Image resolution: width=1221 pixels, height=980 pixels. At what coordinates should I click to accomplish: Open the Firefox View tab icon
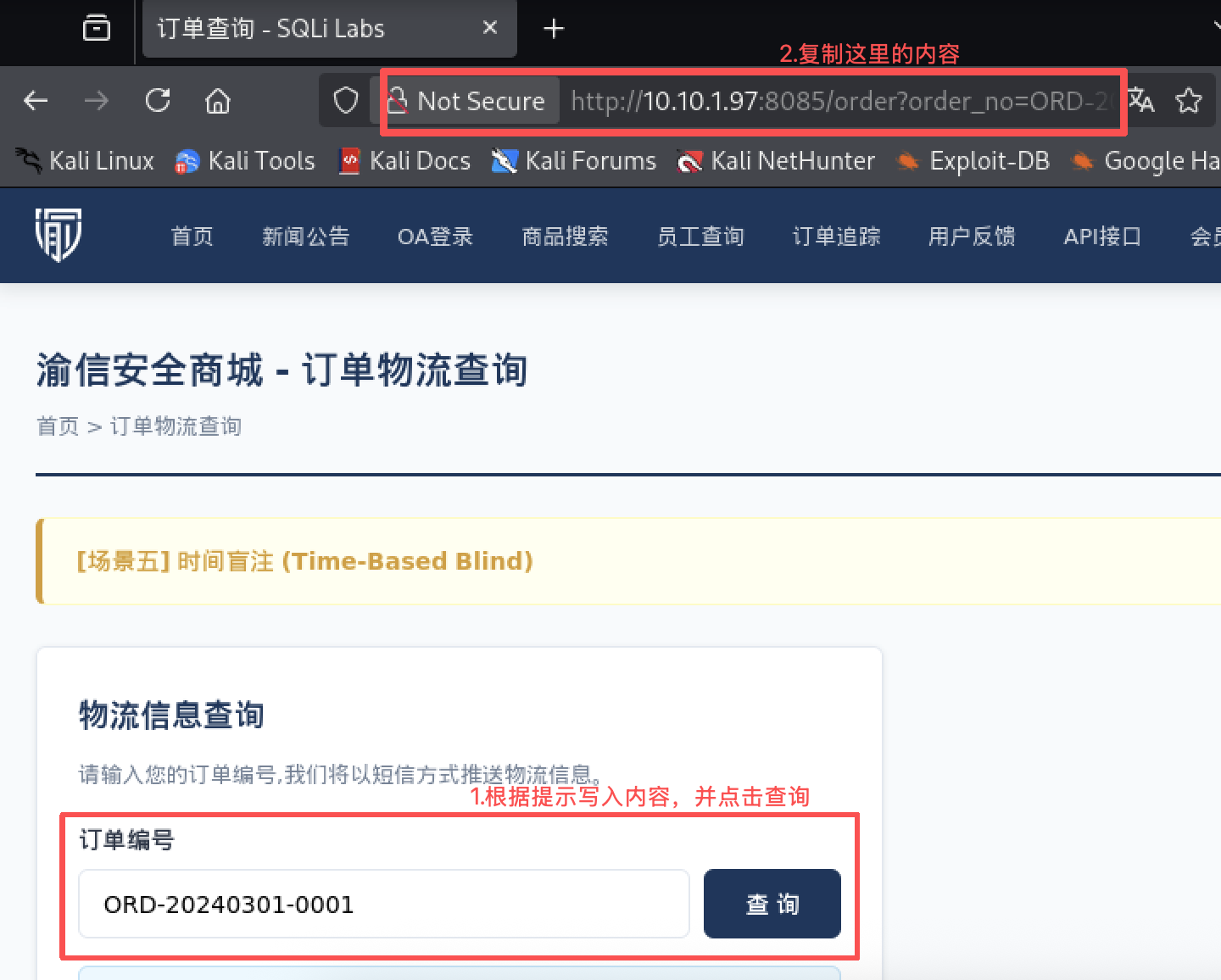click(97, 28)
